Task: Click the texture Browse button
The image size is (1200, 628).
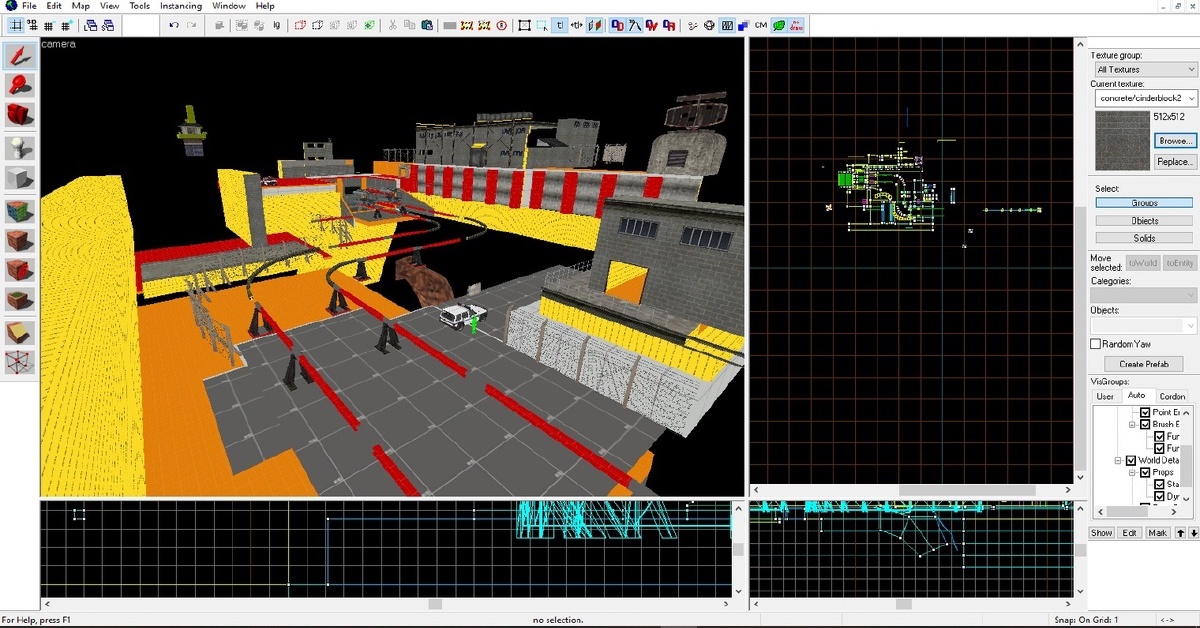Action: 1174,141
